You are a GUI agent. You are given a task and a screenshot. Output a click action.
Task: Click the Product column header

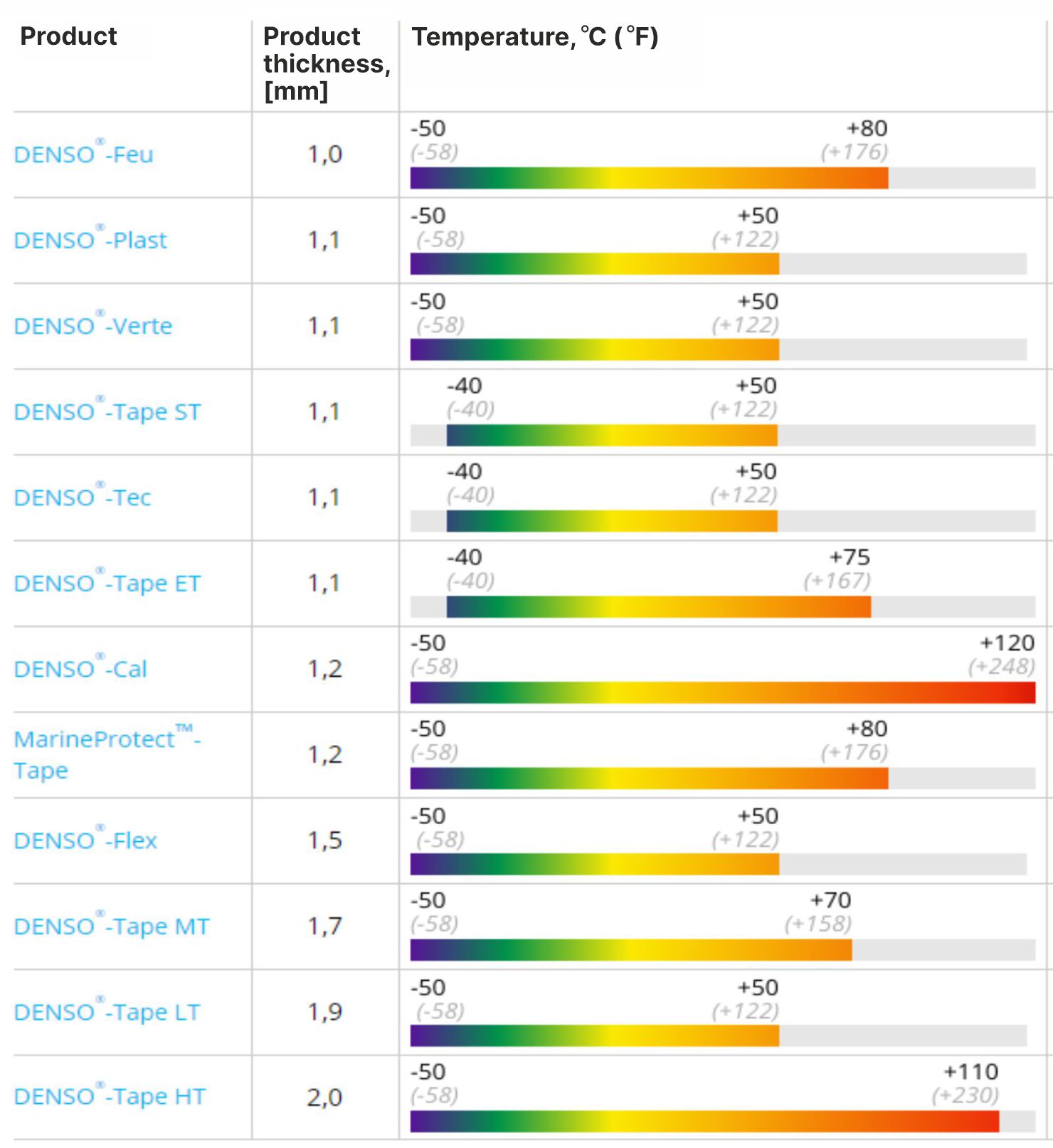point(68,36)
